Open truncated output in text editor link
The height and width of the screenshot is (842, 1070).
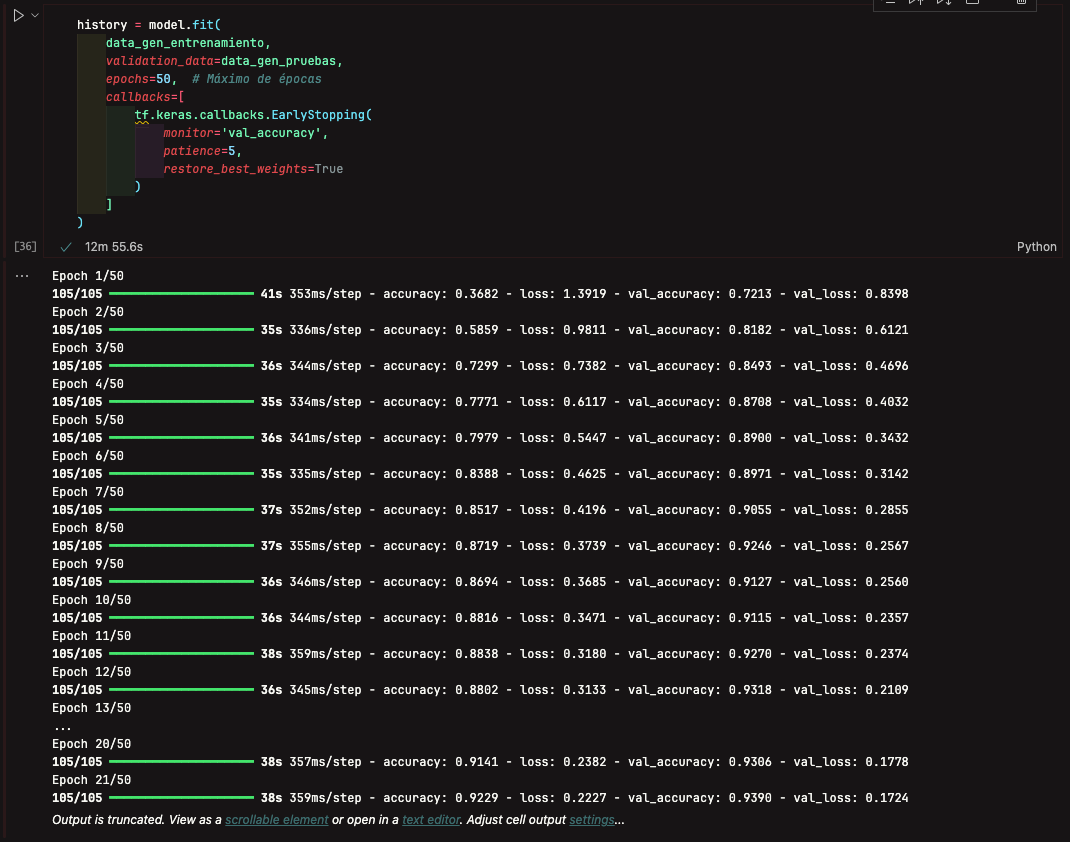[x=431, y=819]
